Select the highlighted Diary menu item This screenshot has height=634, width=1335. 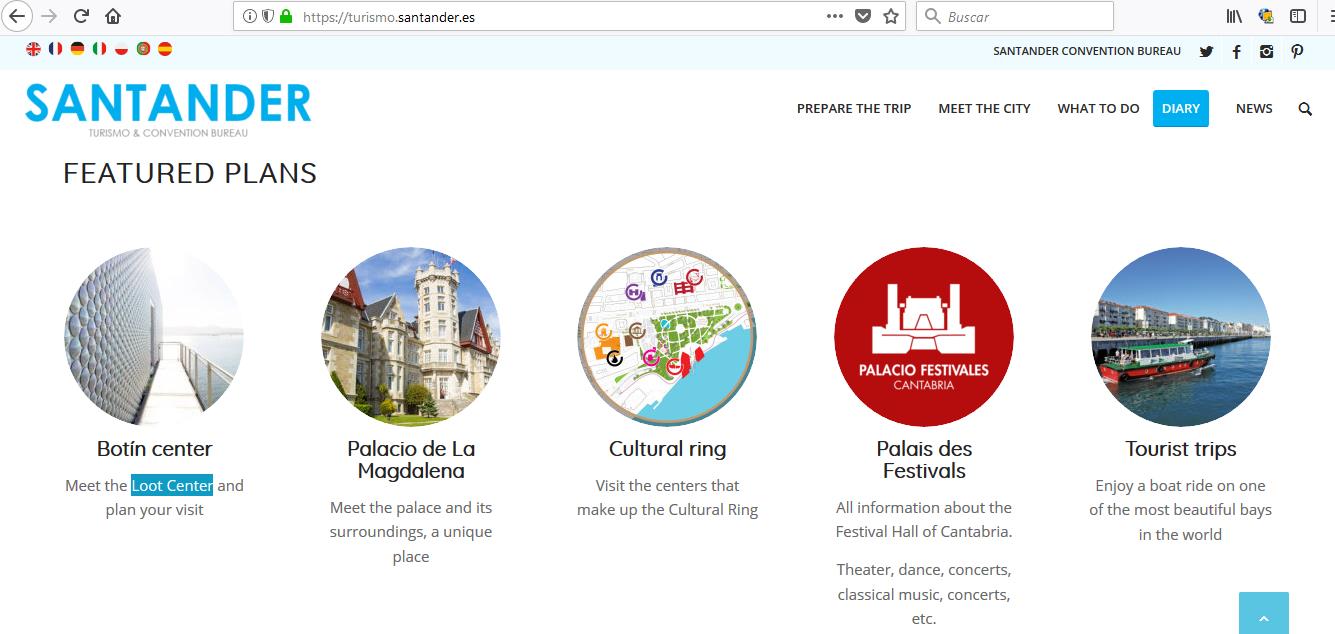pyautogui.click(x=1181, y=109)
